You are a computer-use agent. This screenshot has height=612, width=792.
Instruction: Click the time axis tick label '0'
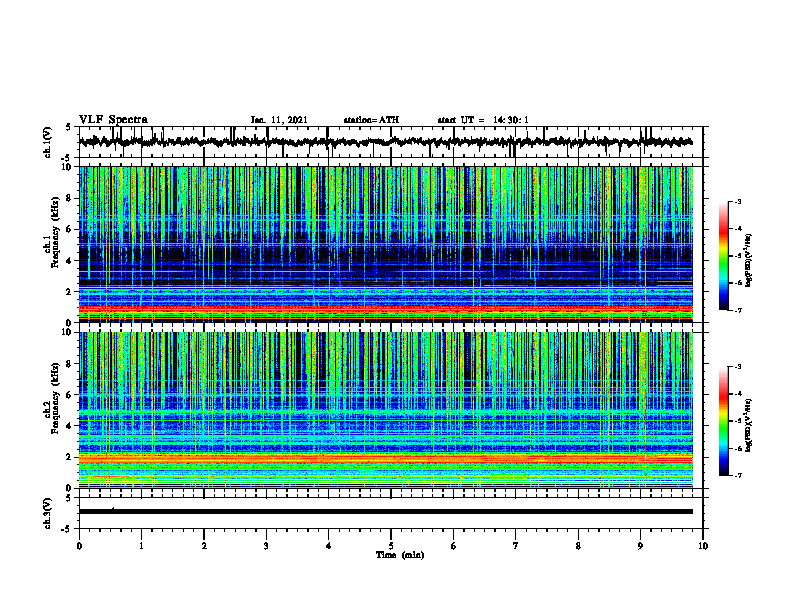[79, 546]
